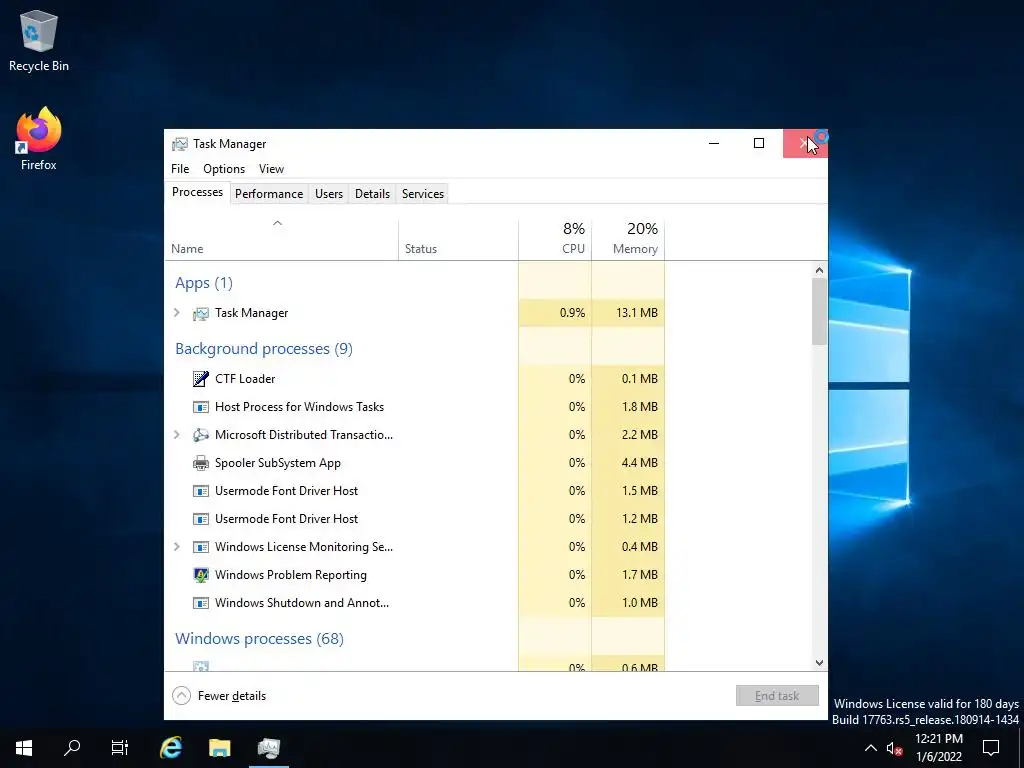
Task: Click the Windows Problem Reporting icon
Action: [200, 575]
